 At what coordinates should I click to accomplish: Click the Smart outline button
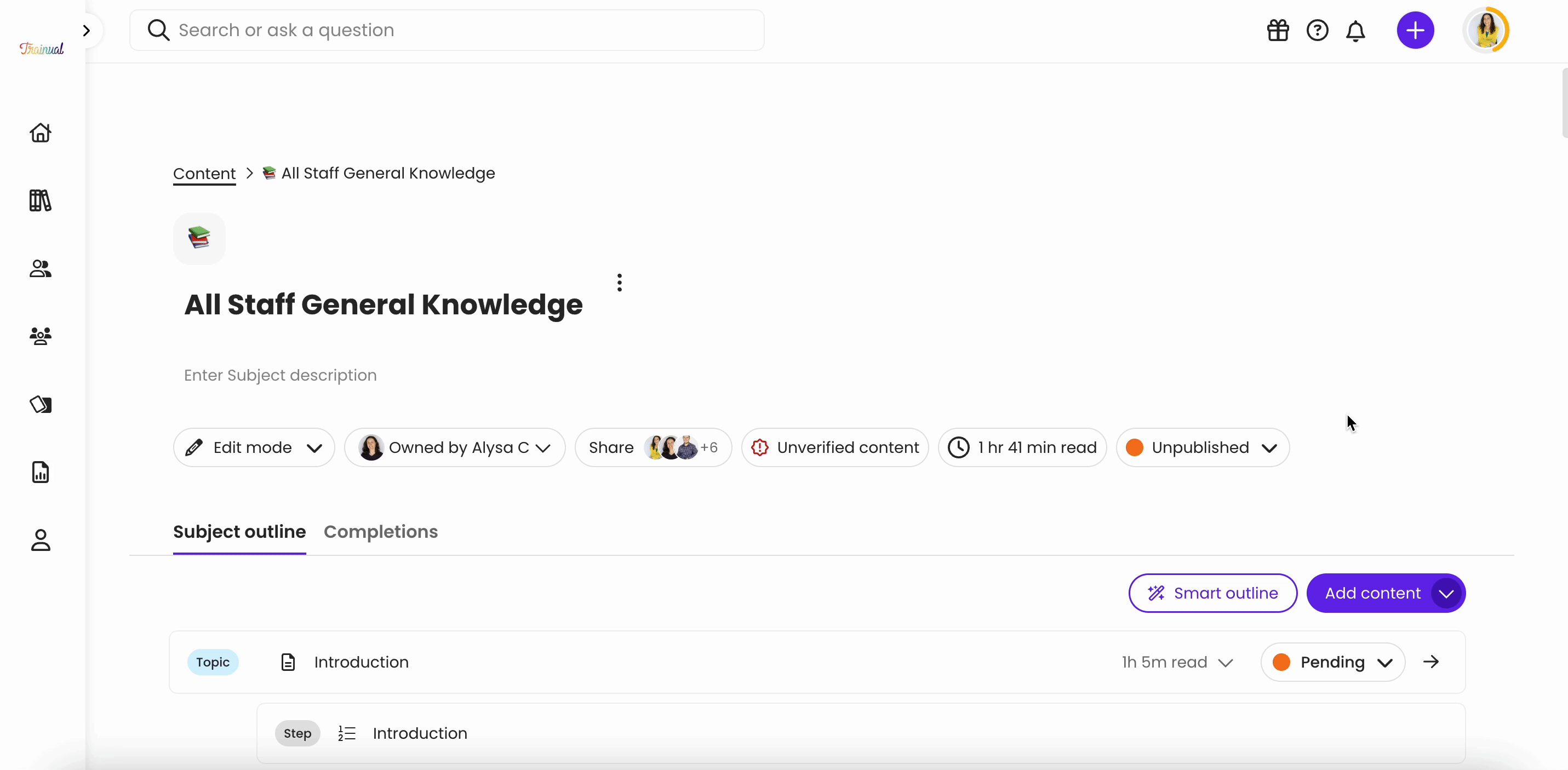point(1213,593)
